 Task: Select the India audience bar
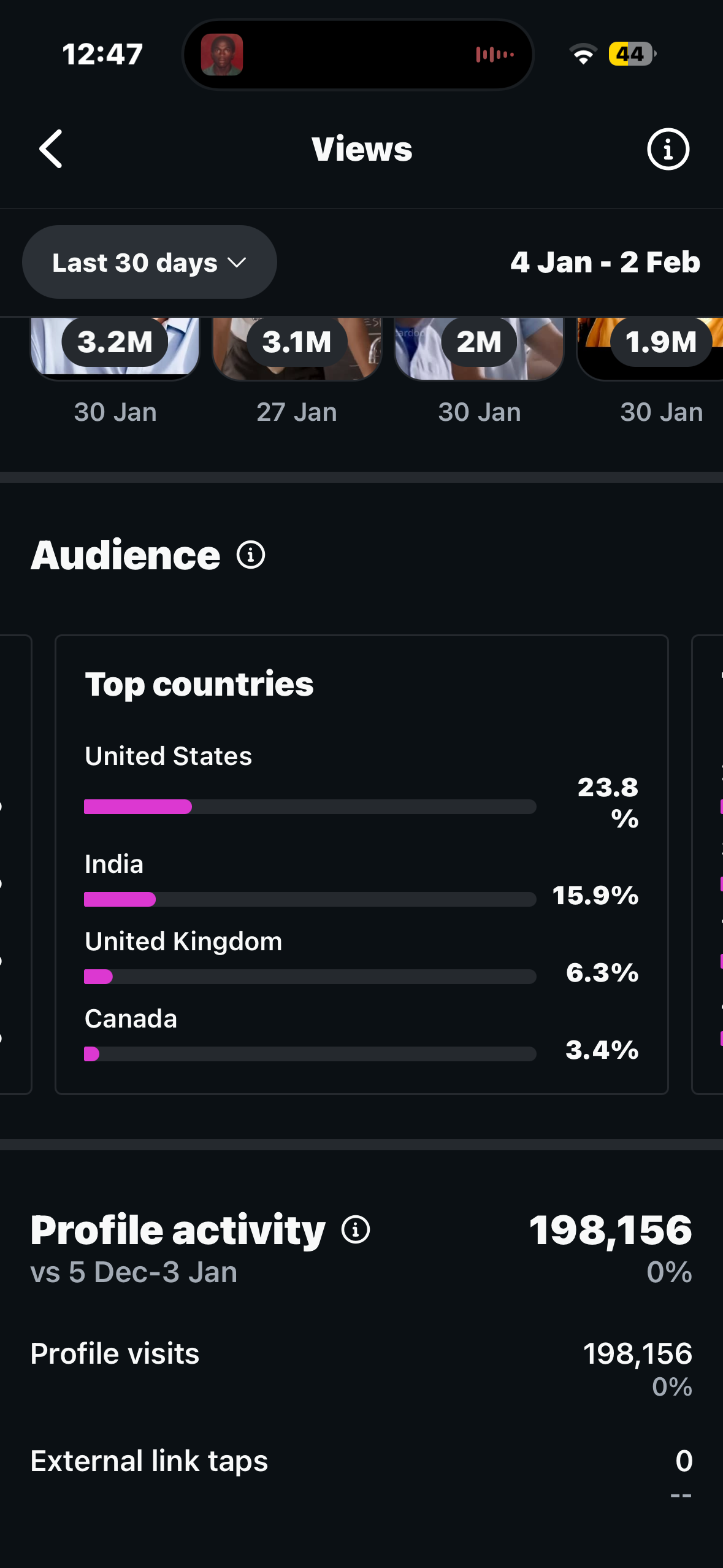(x=310, y=899)
